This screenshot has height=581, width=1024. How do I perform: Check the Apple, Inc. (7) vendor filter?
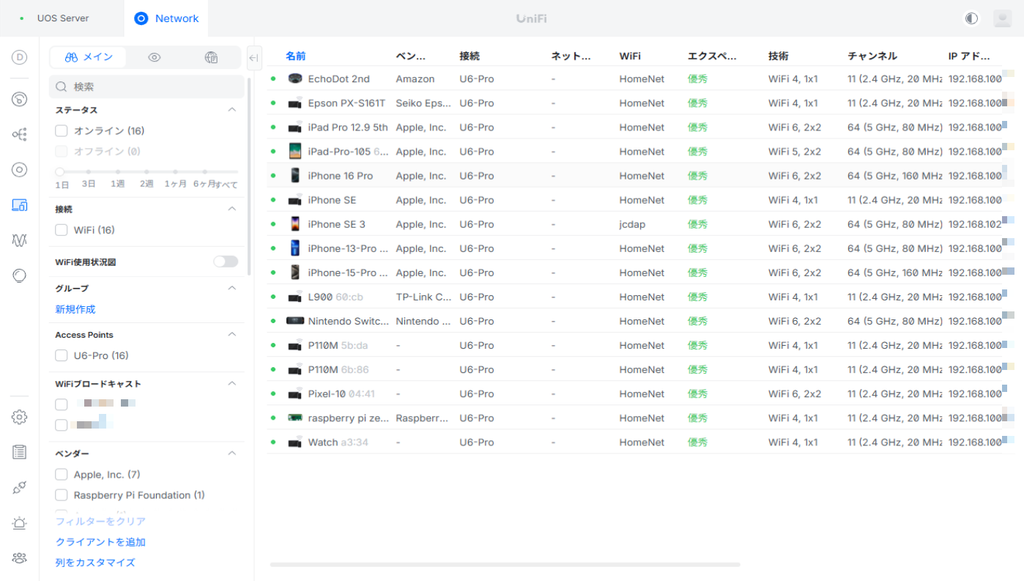[x=61, y=475]
